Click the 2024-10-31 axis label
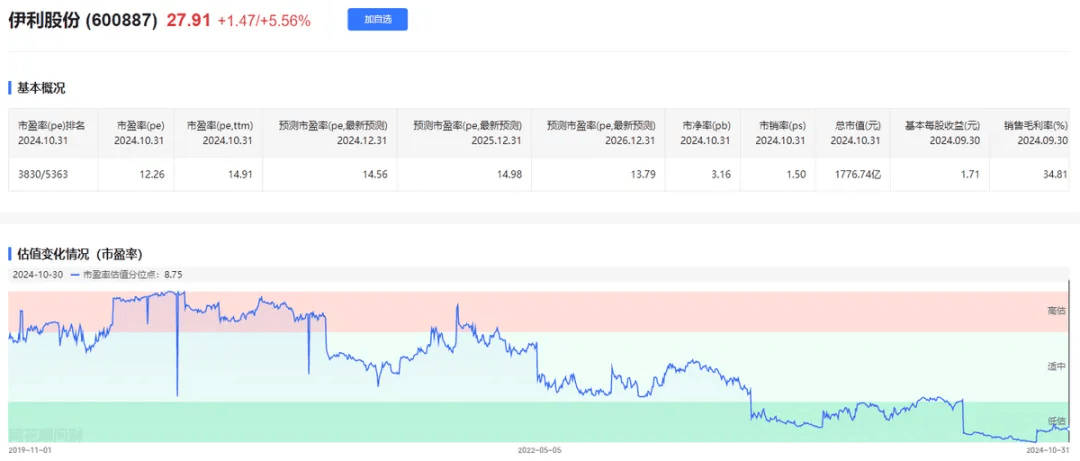Screen dimensions: 1080x461 pos(1049,449)
